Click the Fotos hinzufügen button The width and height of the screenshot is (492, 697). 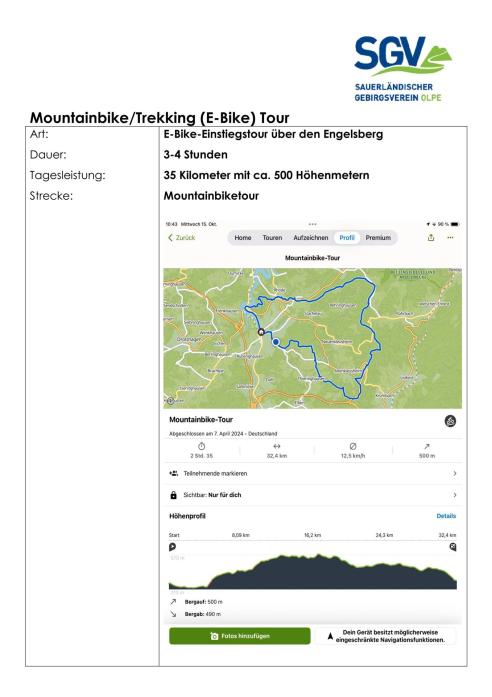tap(240, 636)
